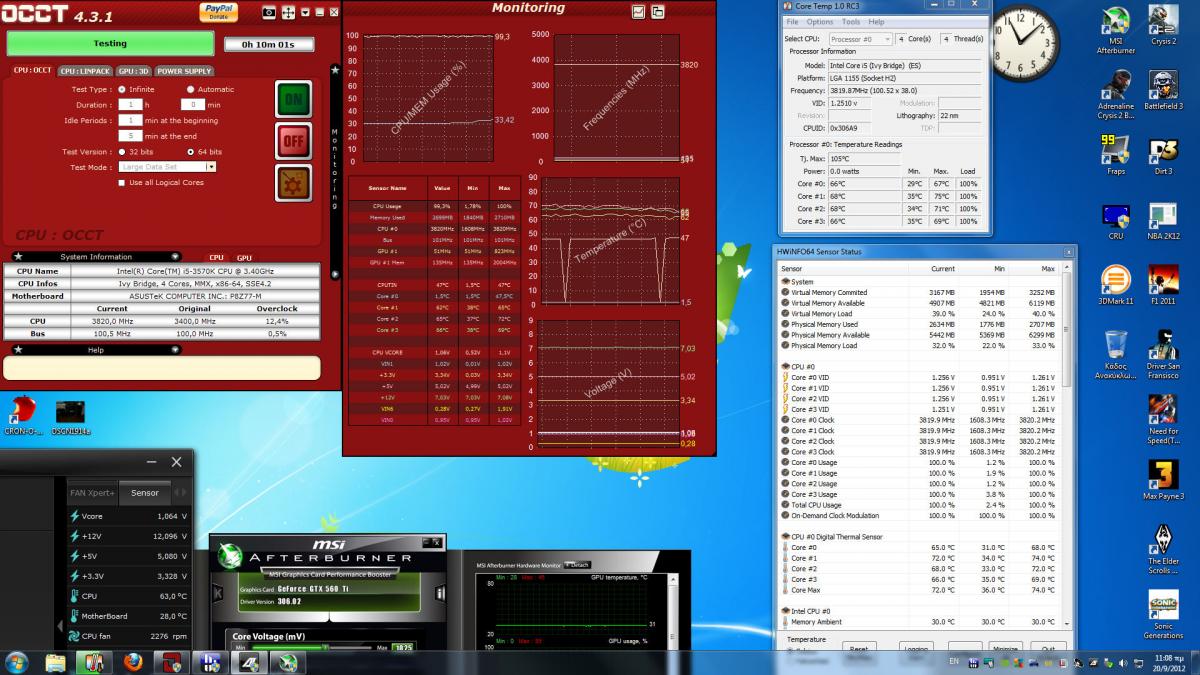
Task: Collapse CPU #0 Digital Thermal Sensor group
Action: pos(785,537)
